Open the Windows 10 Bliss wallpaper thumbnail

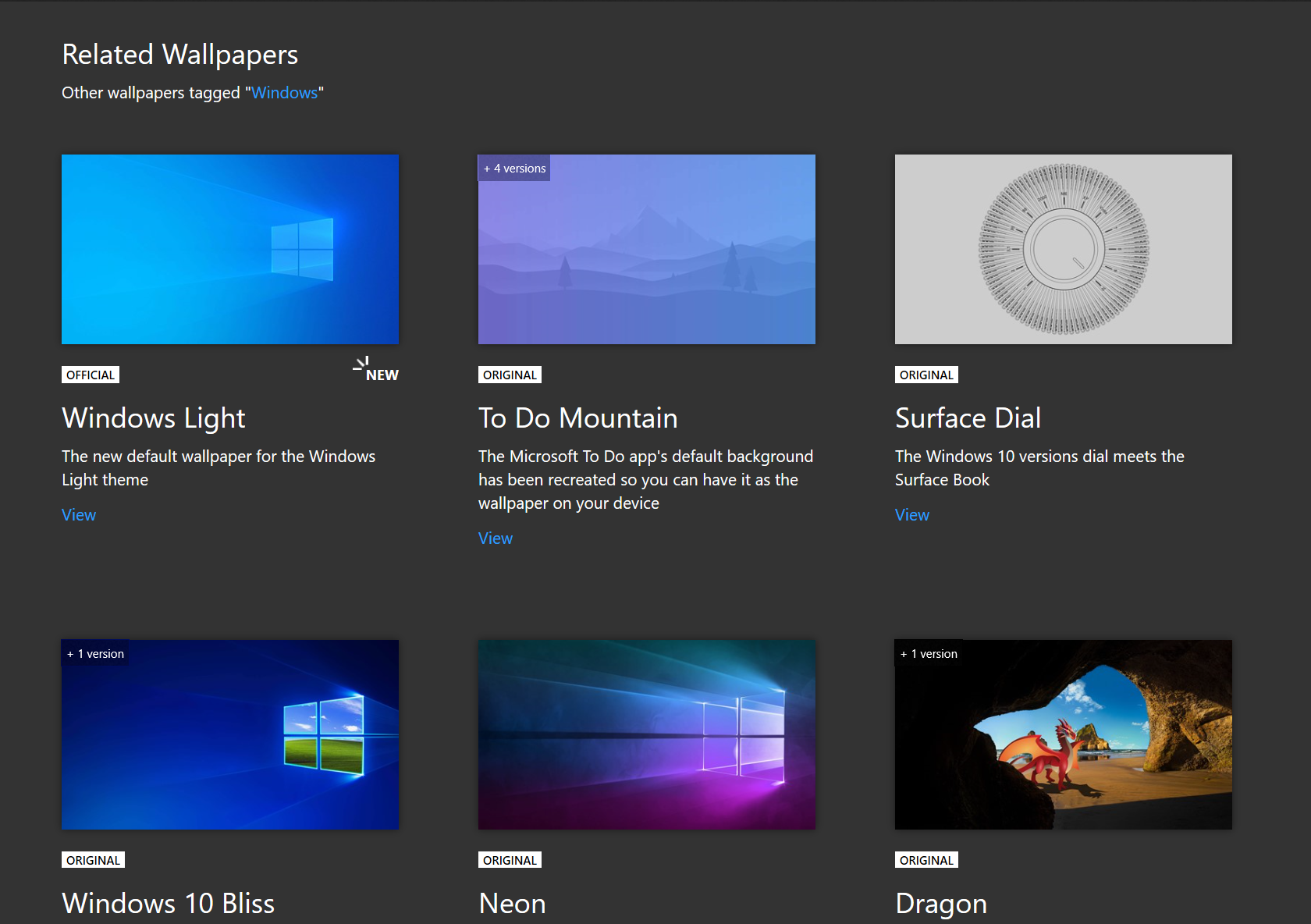tap(230, 734)
